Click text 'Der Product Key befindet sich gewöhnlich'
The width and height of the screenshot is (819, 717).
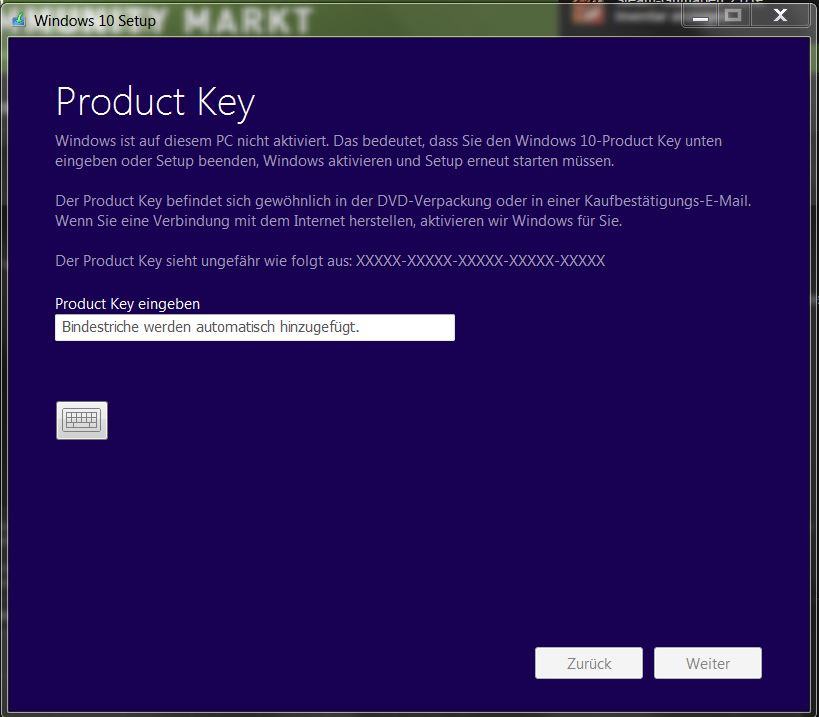click(x=193, y=201)
